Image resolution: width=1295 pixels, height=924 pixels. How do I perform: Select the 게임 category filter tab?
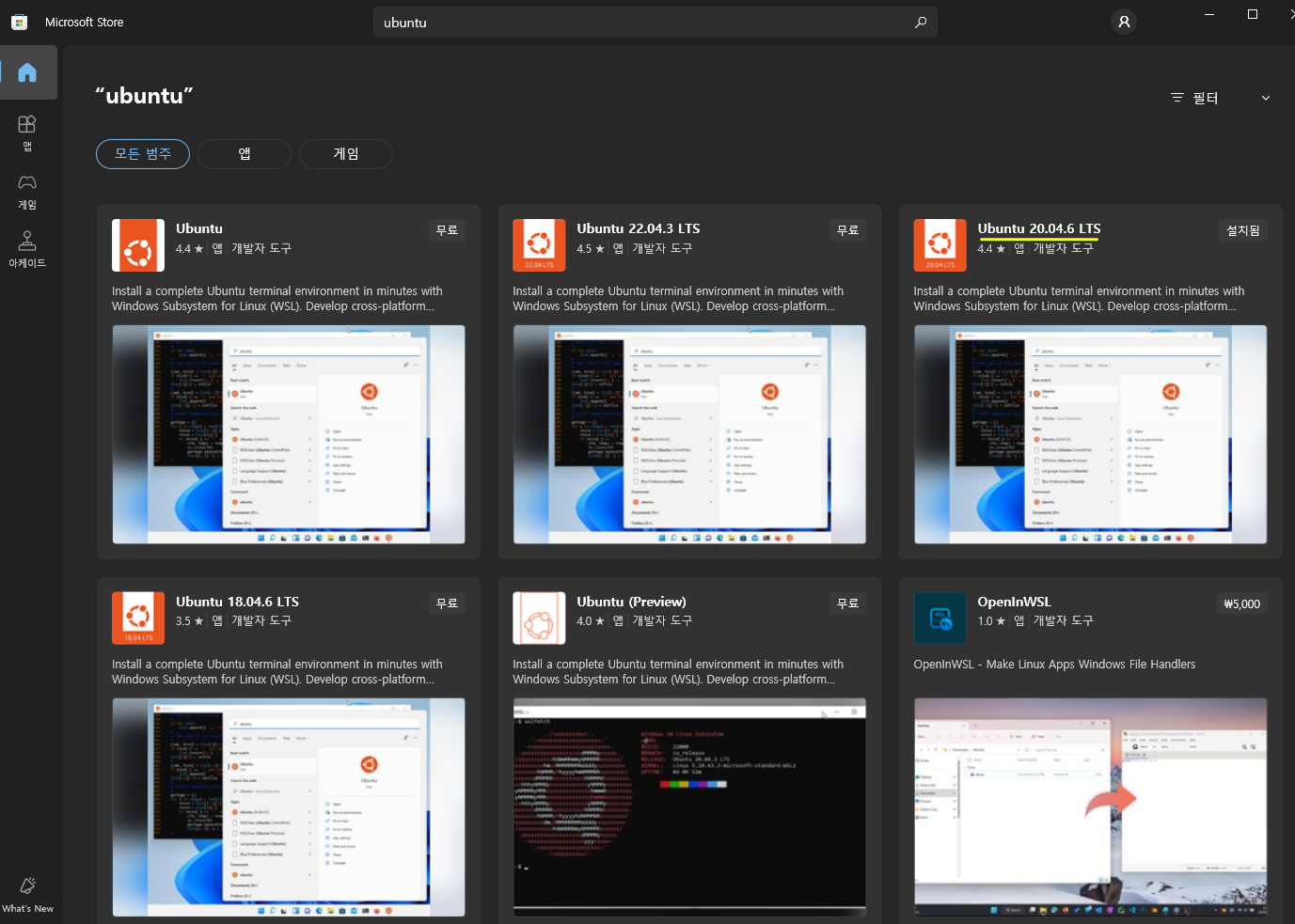(346, 154)
